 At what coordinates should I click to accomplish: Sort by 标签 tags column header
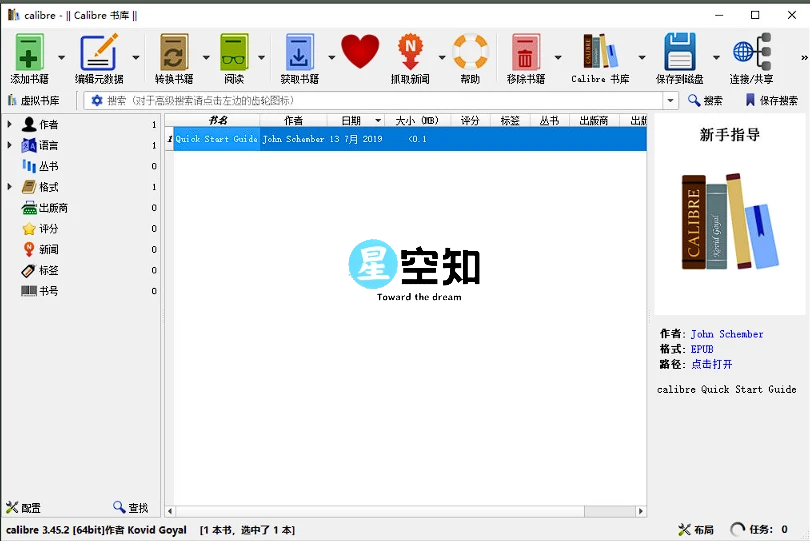pyautogui.click(x=510, y=120)
